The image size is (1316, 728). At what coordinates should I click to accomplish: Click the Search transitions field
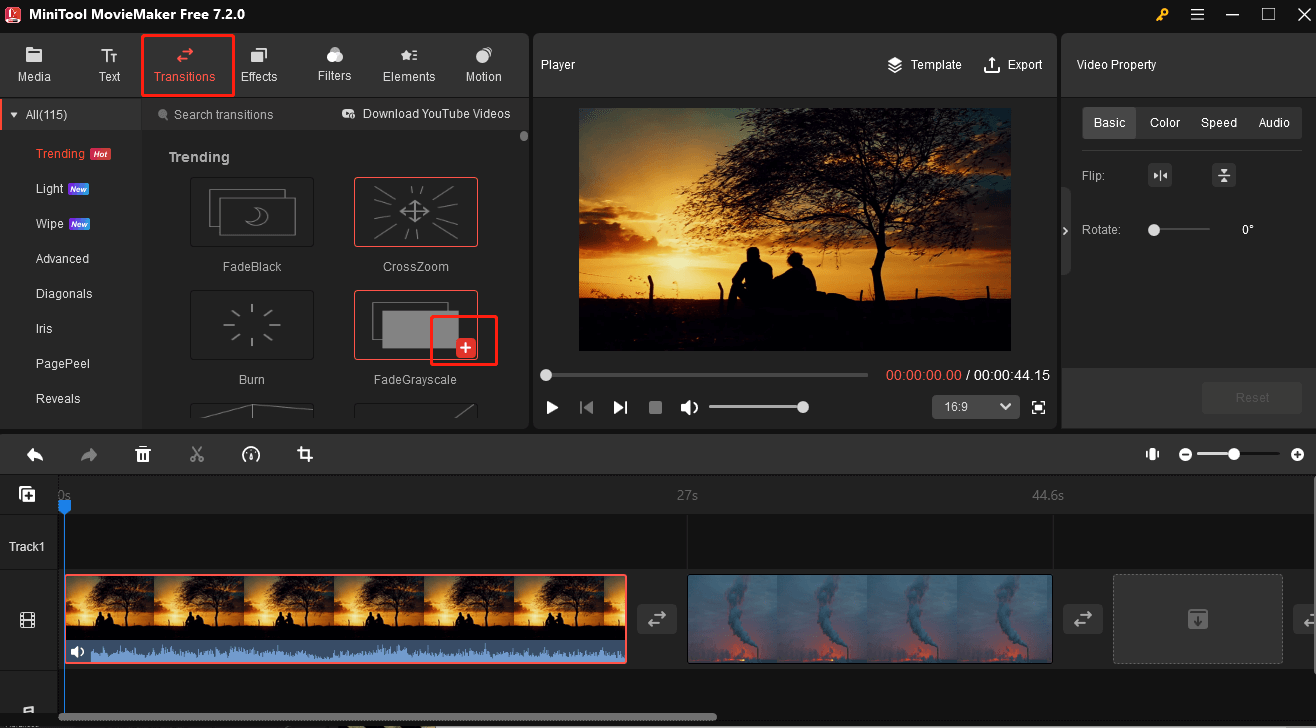(x=223, y=115)
